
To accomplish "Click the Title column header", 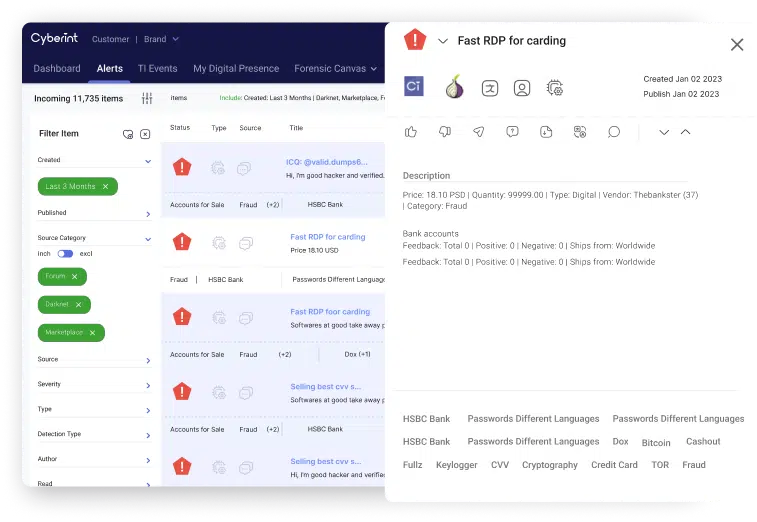I will (296, 127).
